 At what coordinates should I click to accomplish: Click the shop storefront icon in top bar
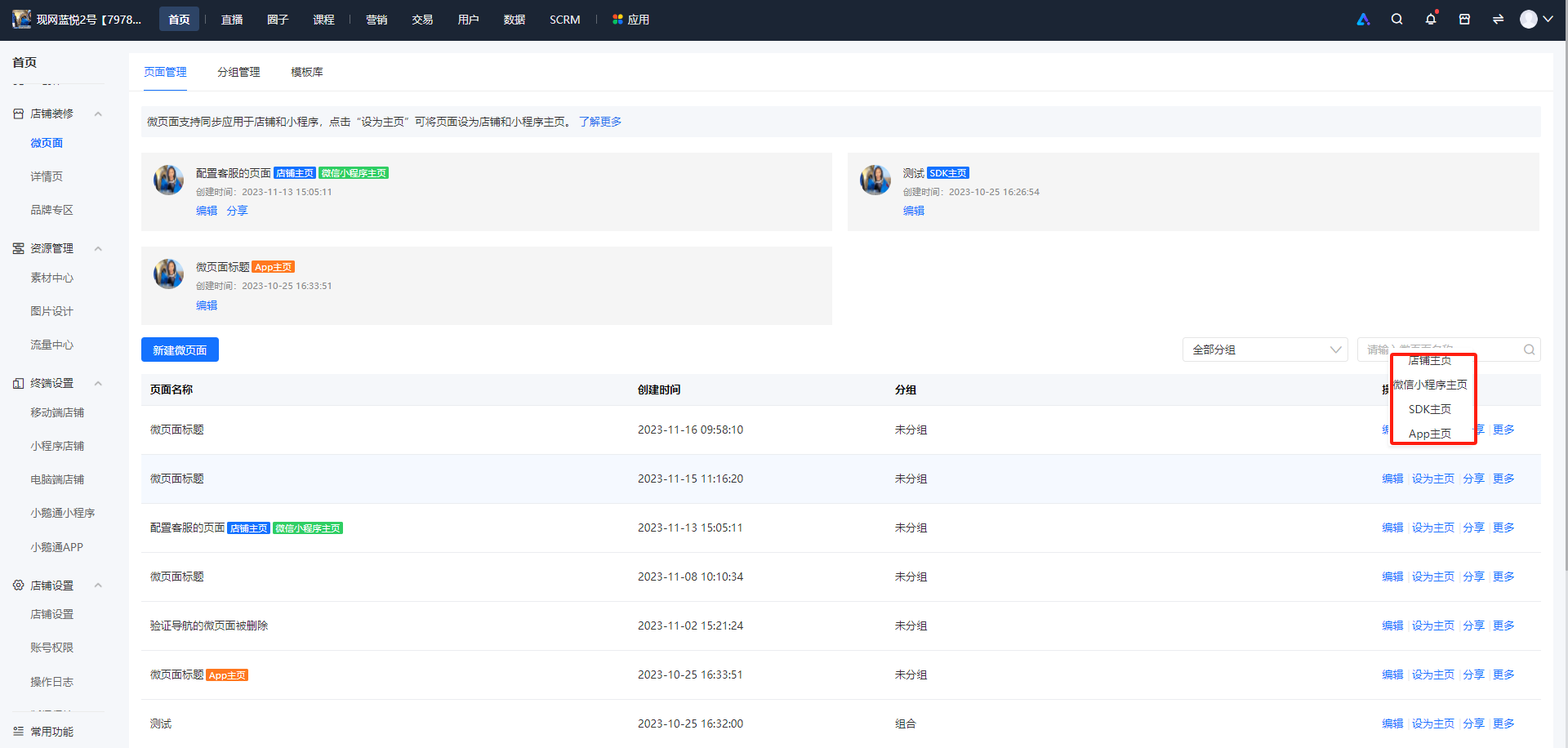click(1464, 20)
